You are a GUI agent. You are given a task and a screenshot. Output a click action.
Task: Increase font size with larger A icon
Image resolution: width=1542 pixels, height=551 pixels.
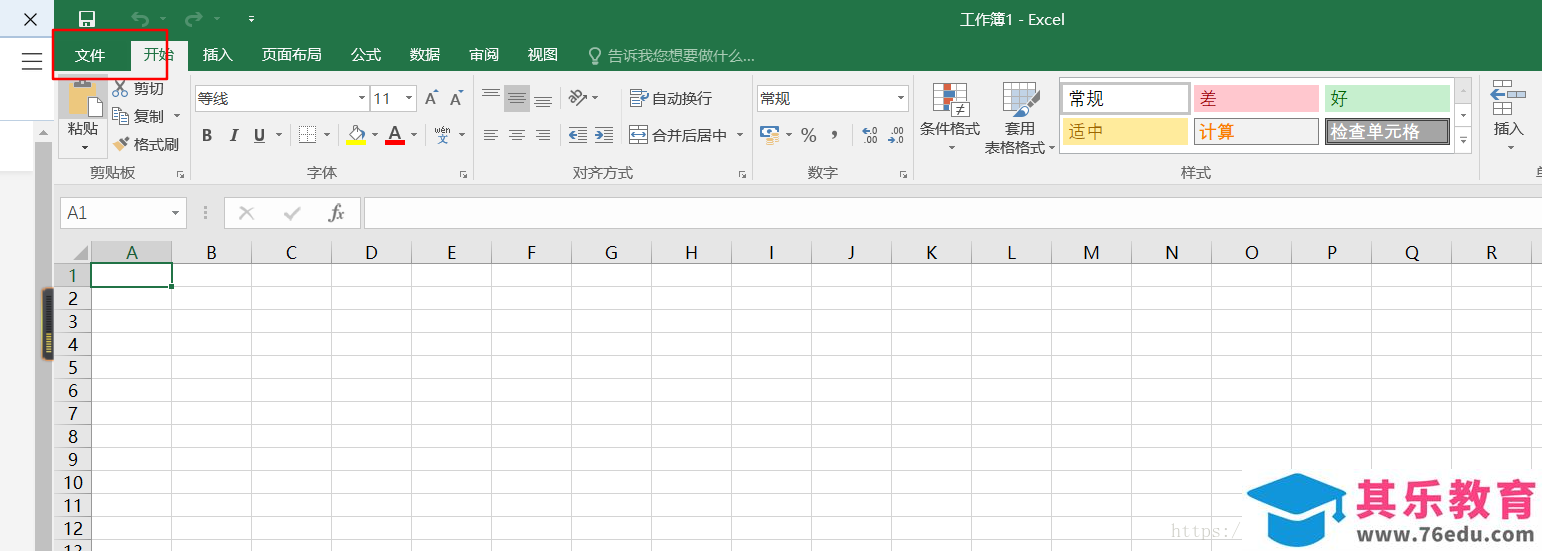431,98
